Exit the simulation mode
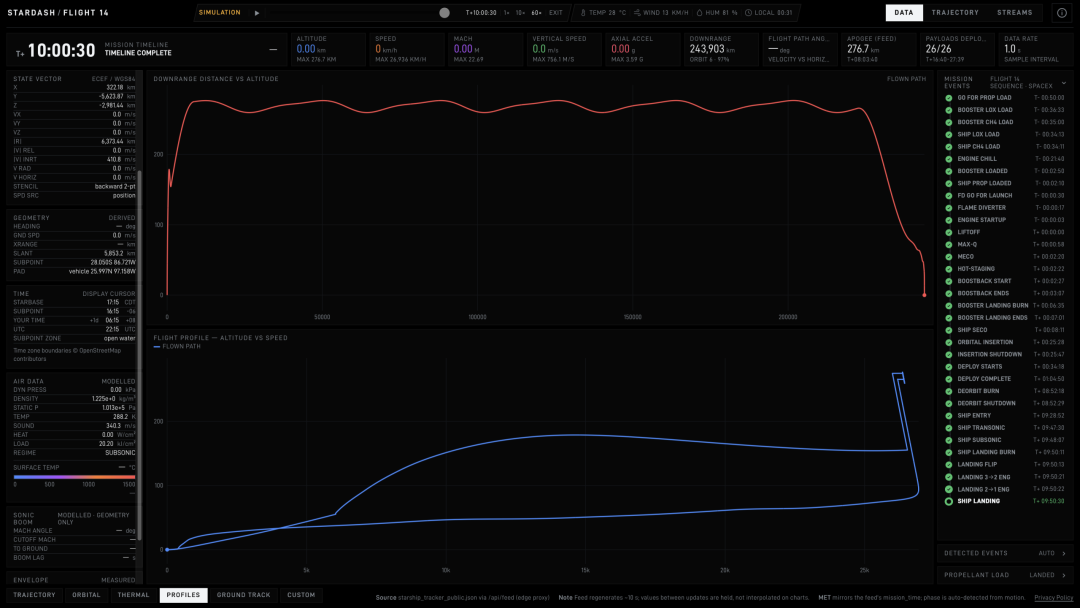 click(556, 13)
